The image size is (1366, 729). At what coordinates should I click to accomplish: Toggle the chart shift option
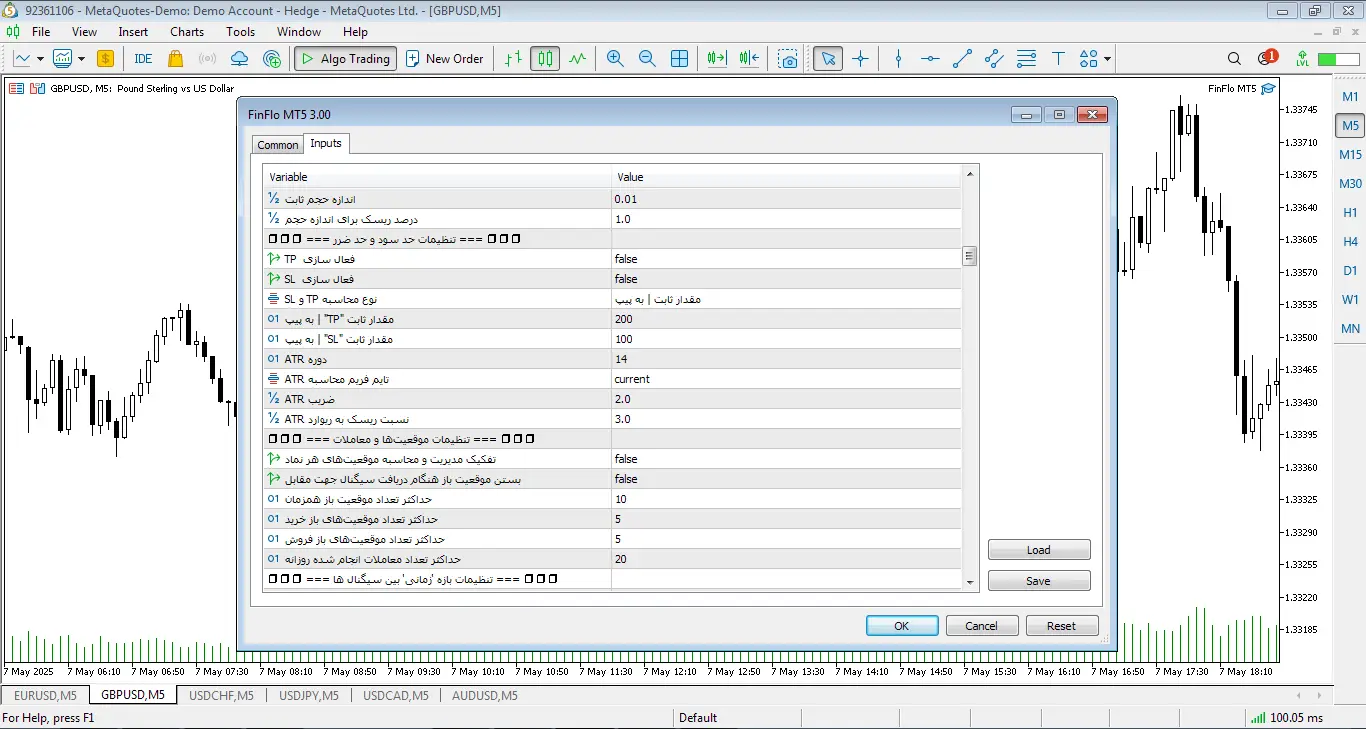click(749, 59)
